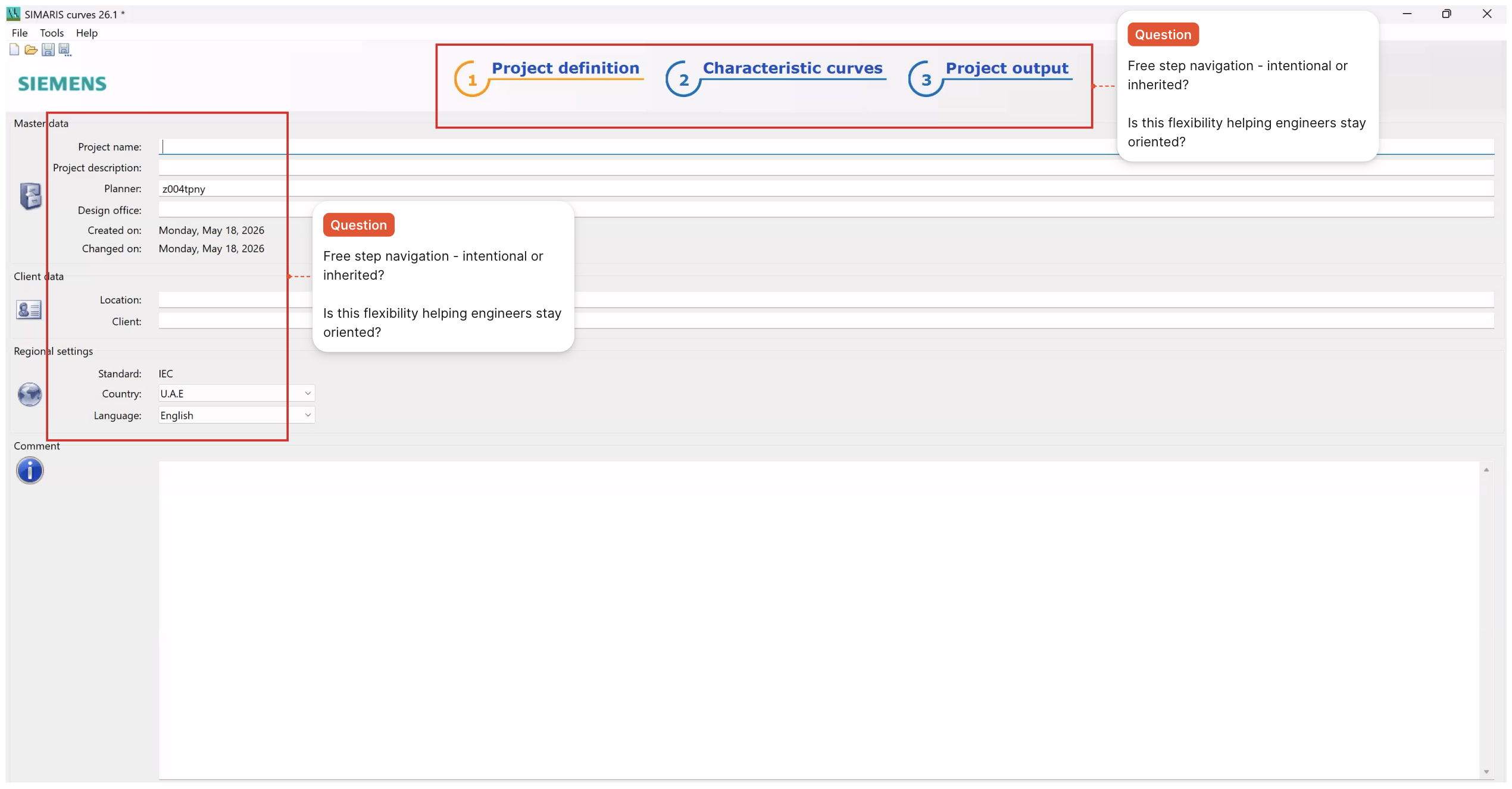
Task: Click the "Language:" label
Action: (x=118, y=415)
